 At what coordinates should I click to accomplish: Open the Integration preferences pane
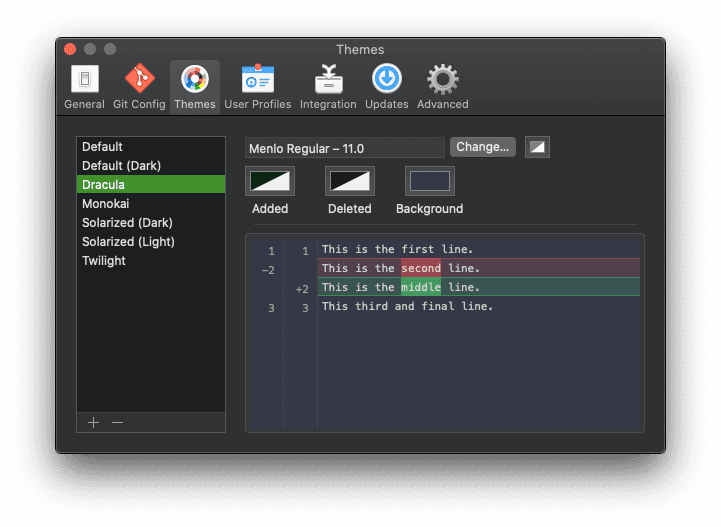(x=328, y=86)
